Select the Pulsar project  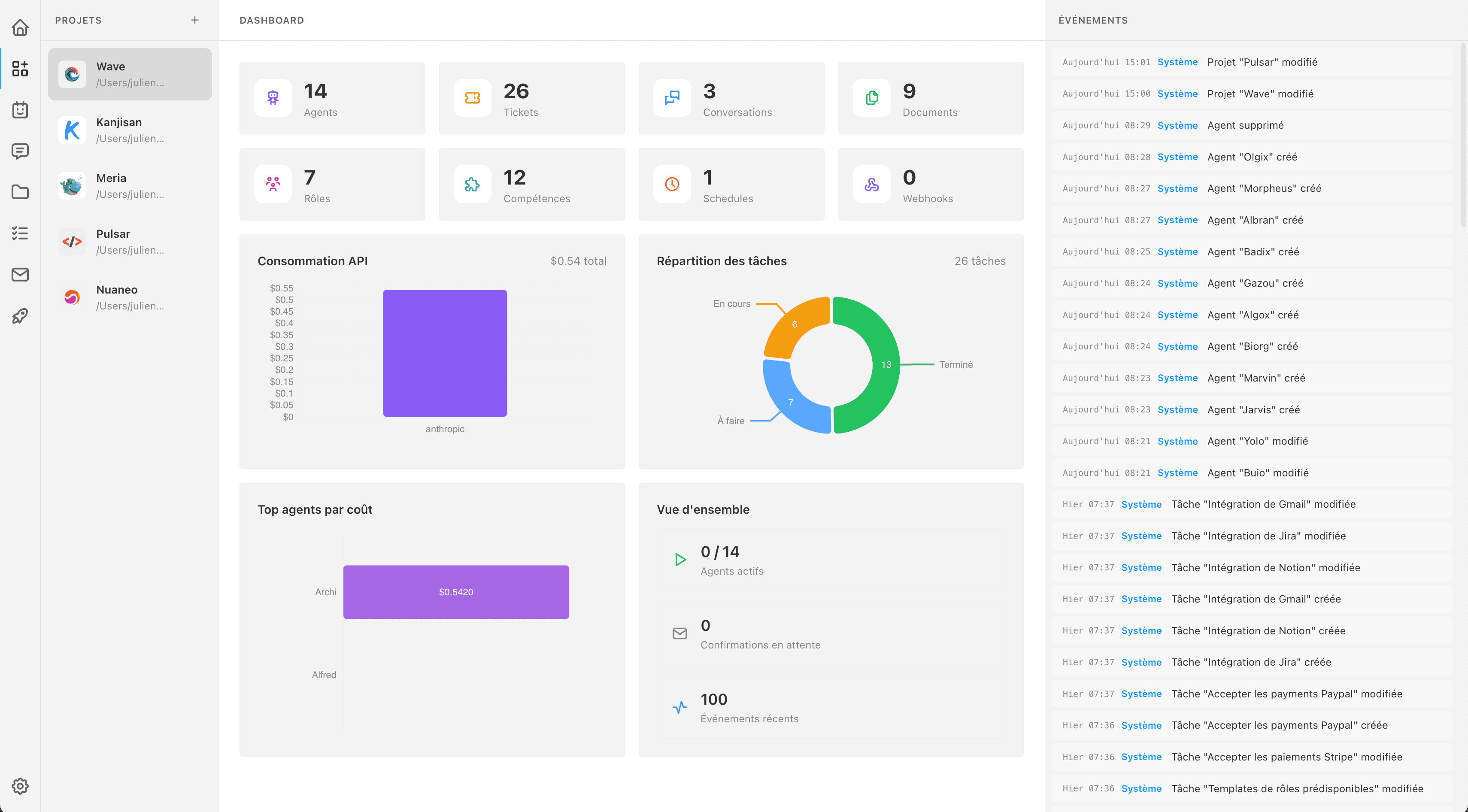click(130, 242)
